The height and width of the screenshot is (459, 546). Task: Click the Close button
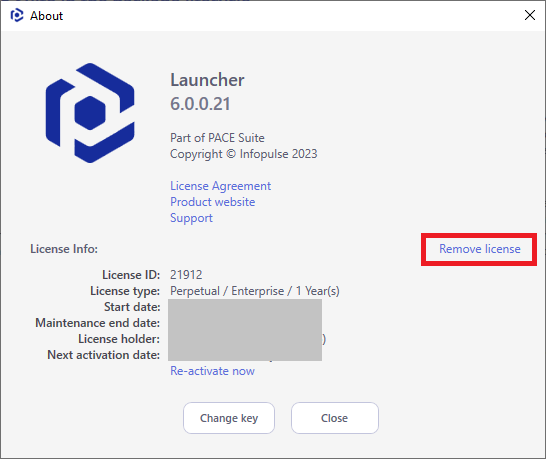coord(335,418)
